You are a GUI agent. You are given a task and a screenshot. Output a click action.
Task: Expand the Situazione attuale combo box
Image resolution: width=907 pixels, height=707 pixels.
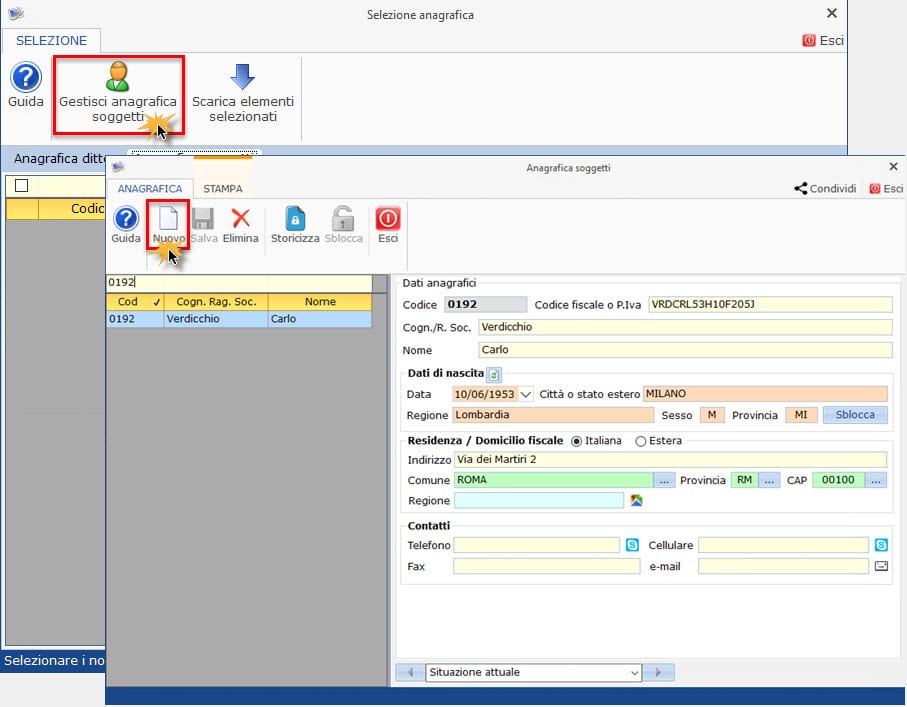pos(635,673)
